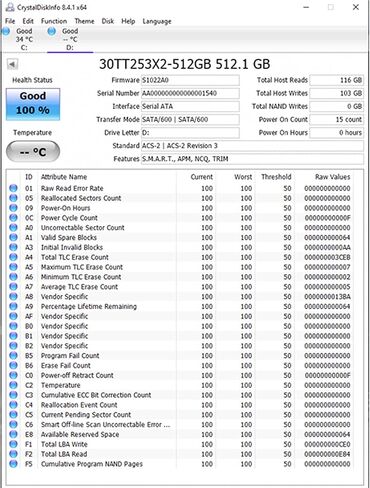Click status icon for Cumulative Program NAND Pages
370x488 pixels.
(x=13, y=464)
